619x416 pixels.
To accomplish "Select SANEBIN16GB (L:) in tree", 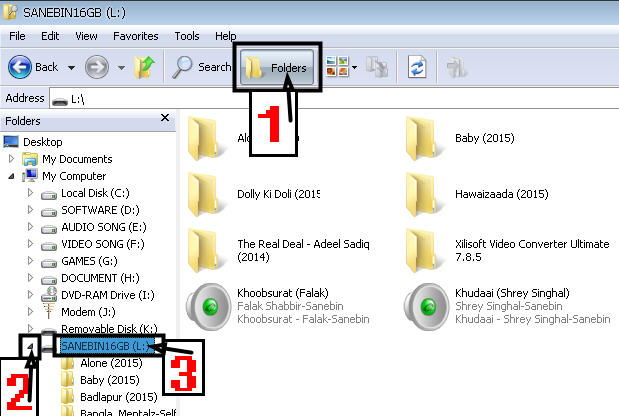I will (106, 346).
